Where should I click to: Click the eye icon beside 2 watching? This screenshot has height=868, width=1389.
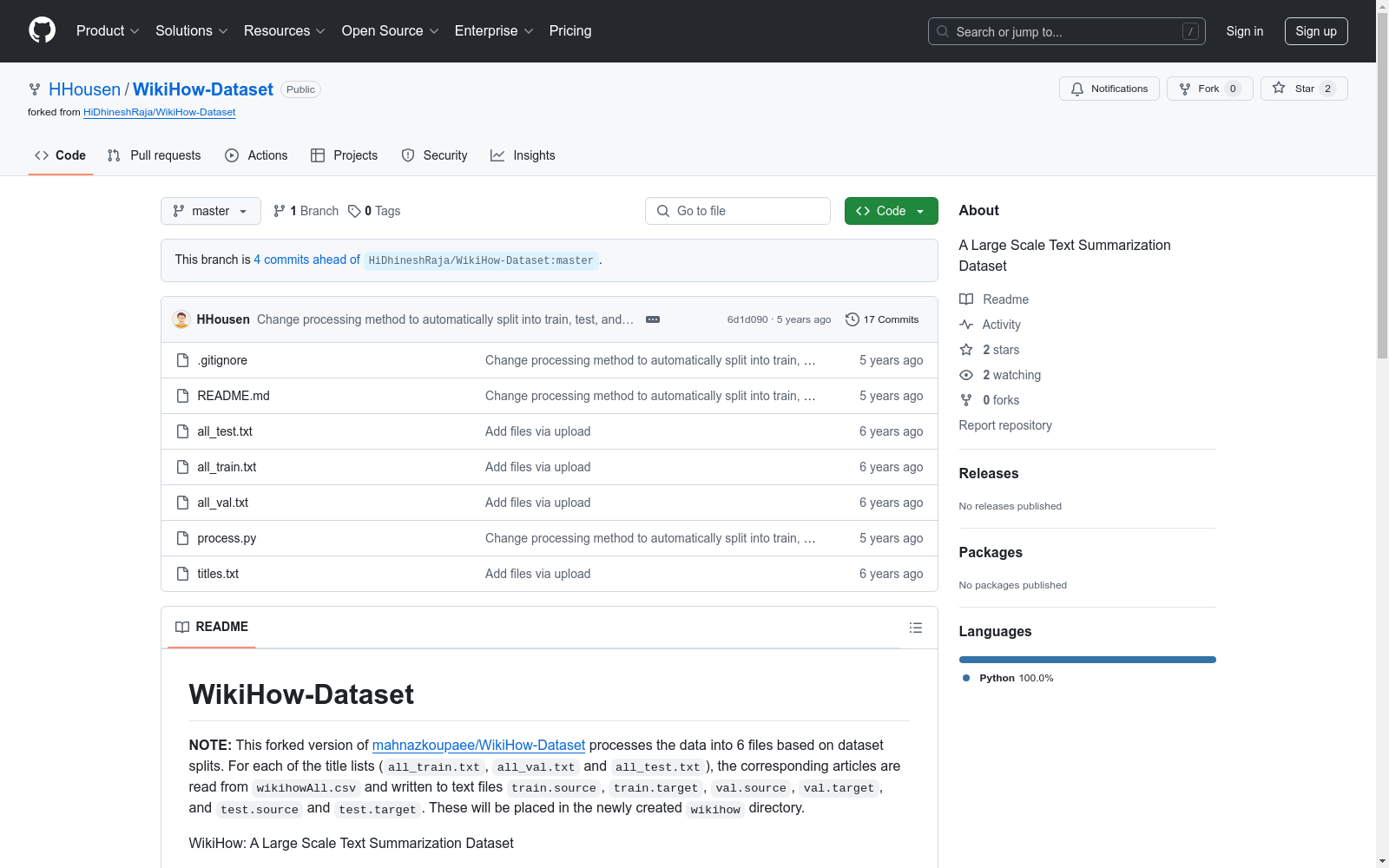(966, 375)
